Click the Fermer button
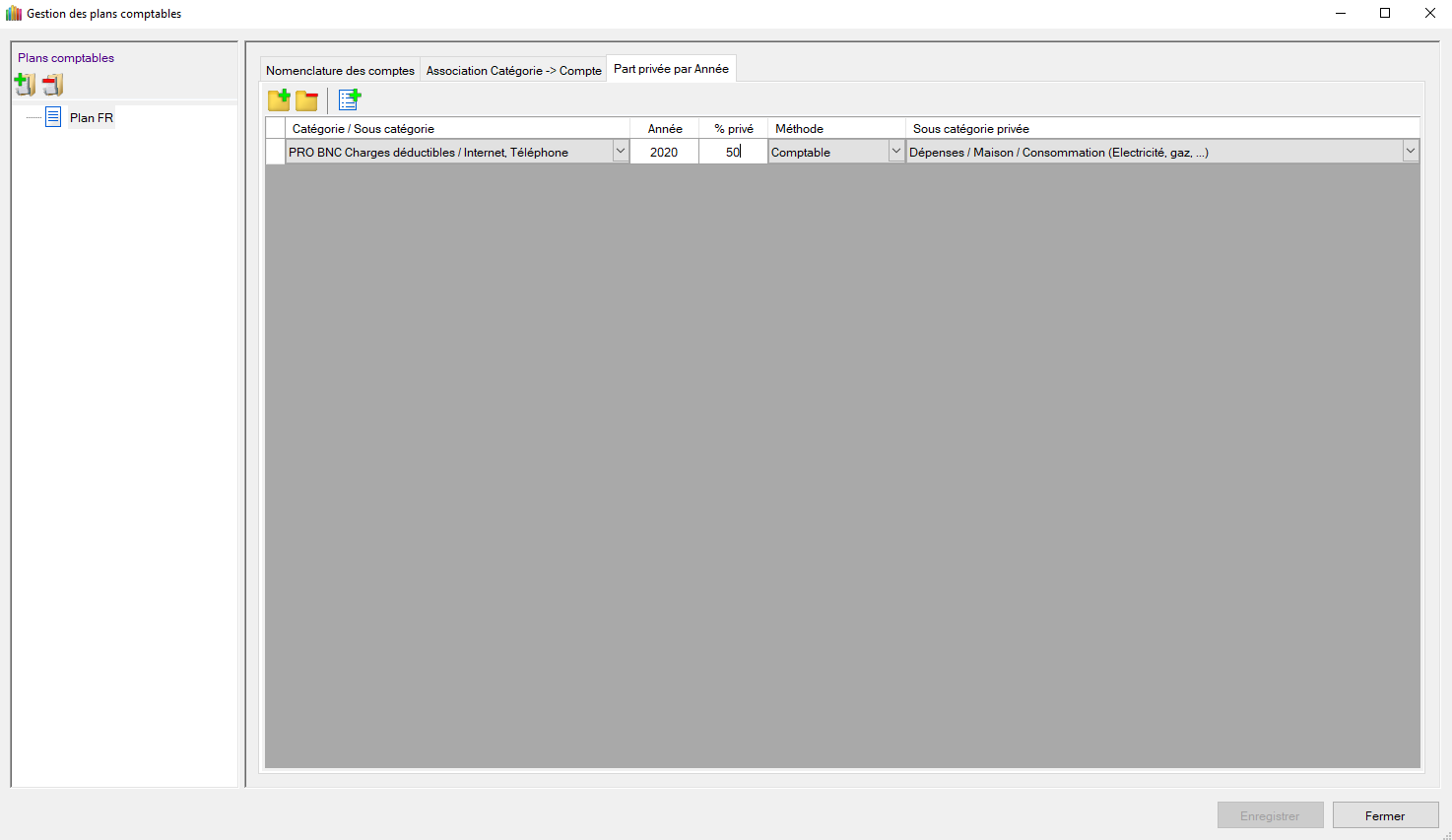Image resolution: width=1452 pixels, height=840 pixels. pyautogui.click(x=1385, y=815)
